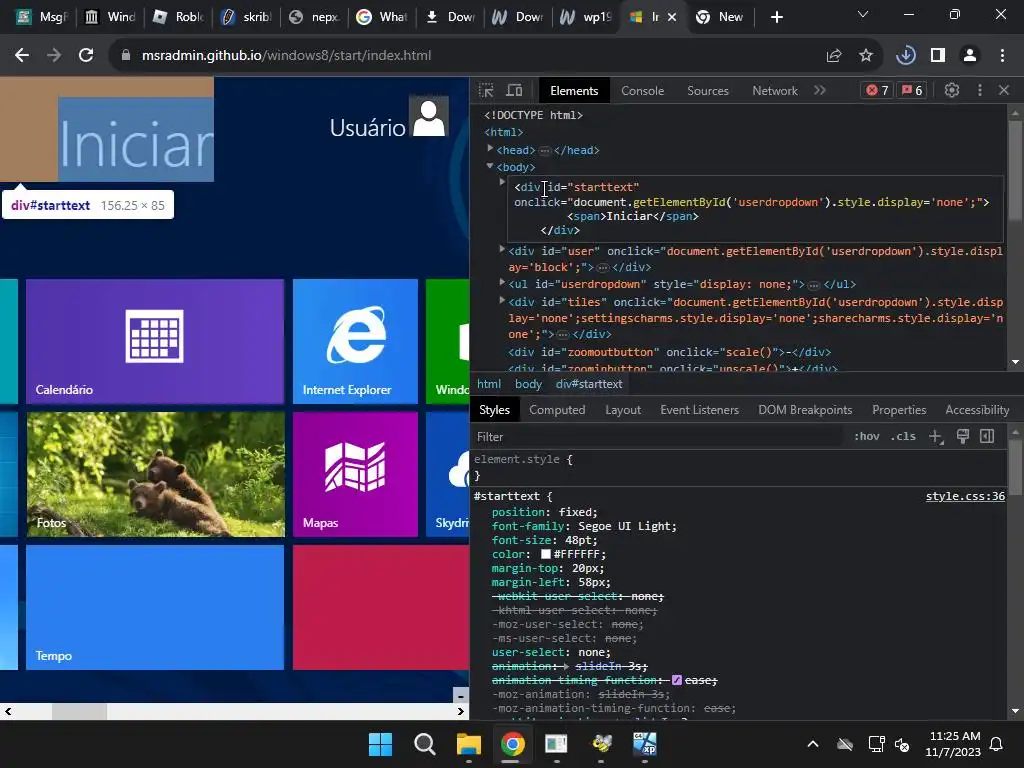
Task: Select div#starttext in the breadcrumb bar
Action: [589, 384]
